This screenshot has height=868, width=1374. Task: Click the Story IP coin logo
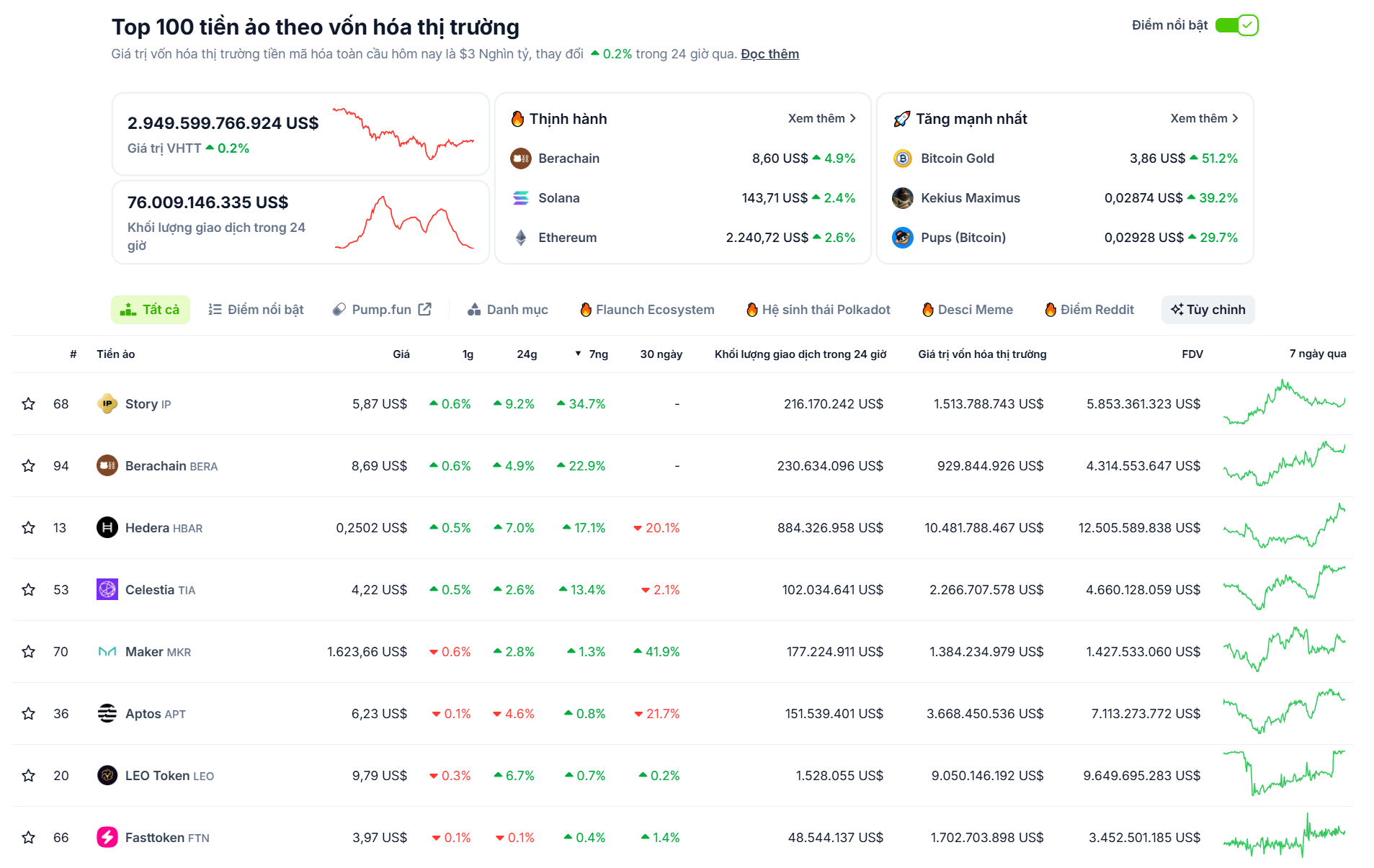[107, 404]
